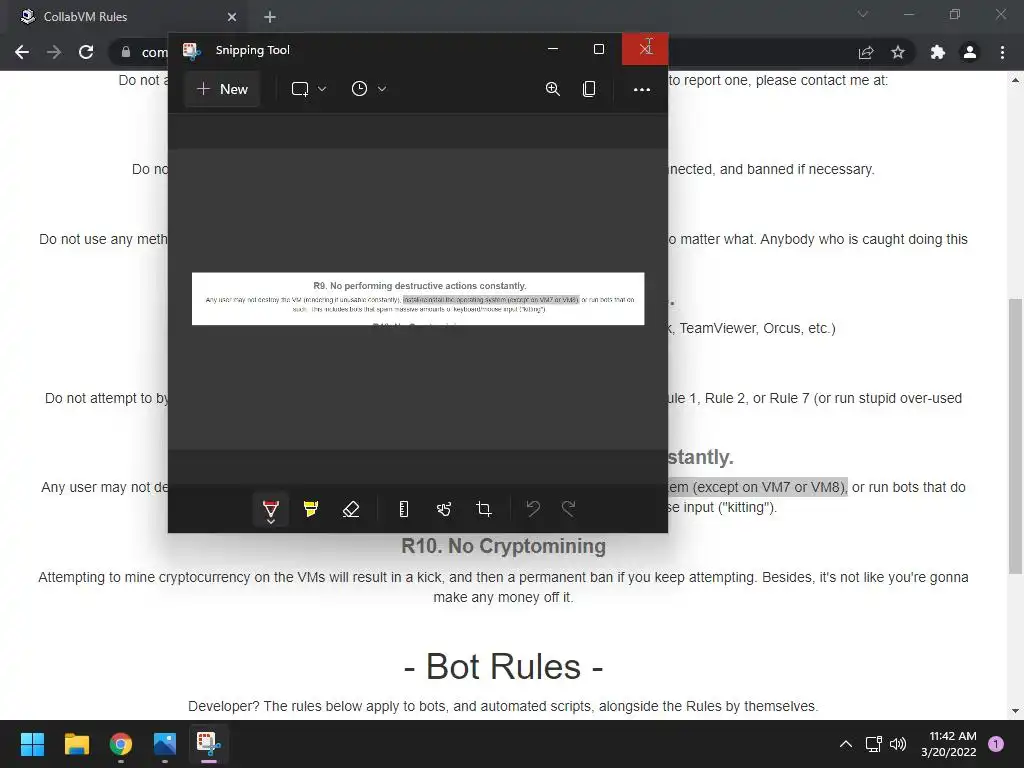Close the Snipping Tool window
1024x768 pixels.
(x=645, y=49)
